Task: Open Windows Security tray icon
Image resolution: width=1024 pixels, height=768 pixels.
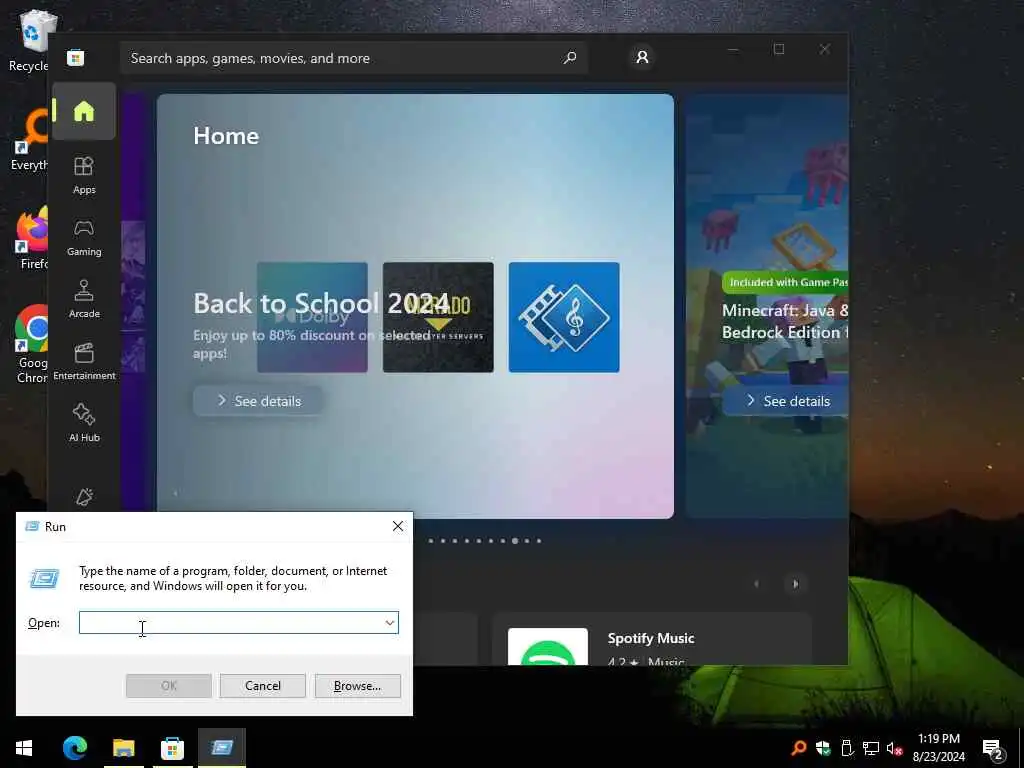Action: 823,748
